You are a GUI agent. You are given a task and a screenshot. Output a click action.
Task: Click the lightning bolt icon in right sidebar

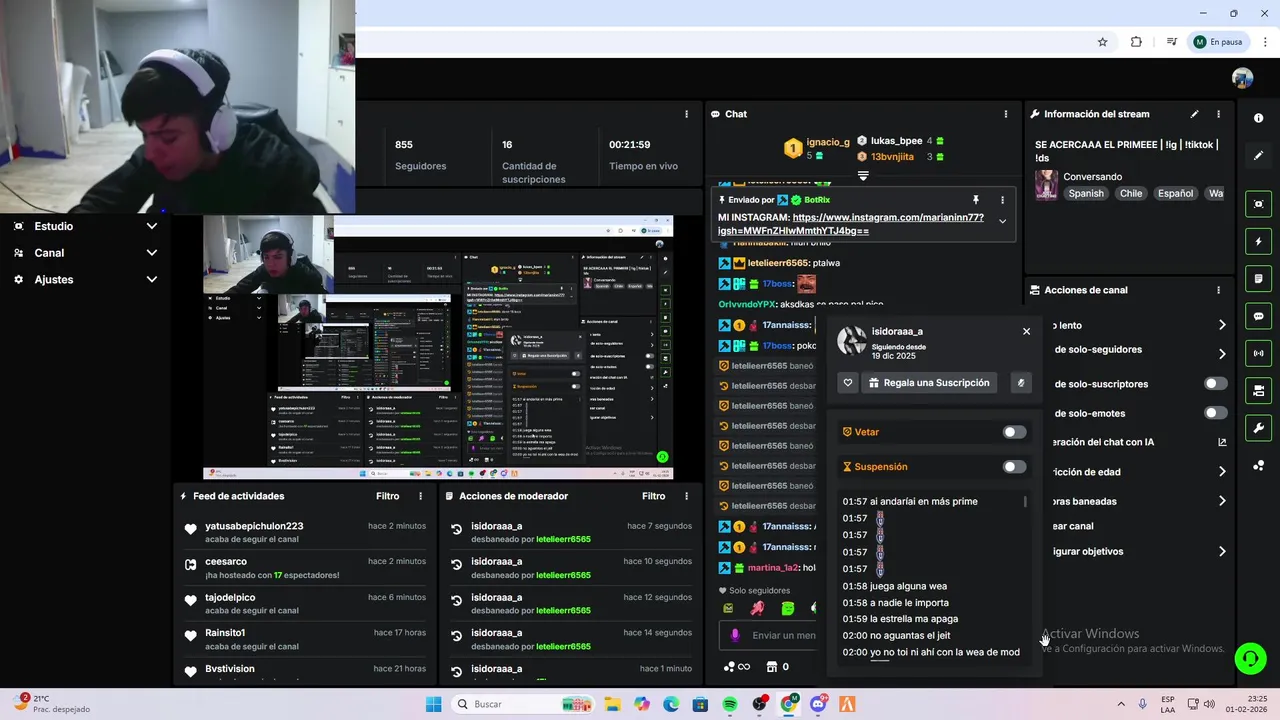[x=1258, y=241]
